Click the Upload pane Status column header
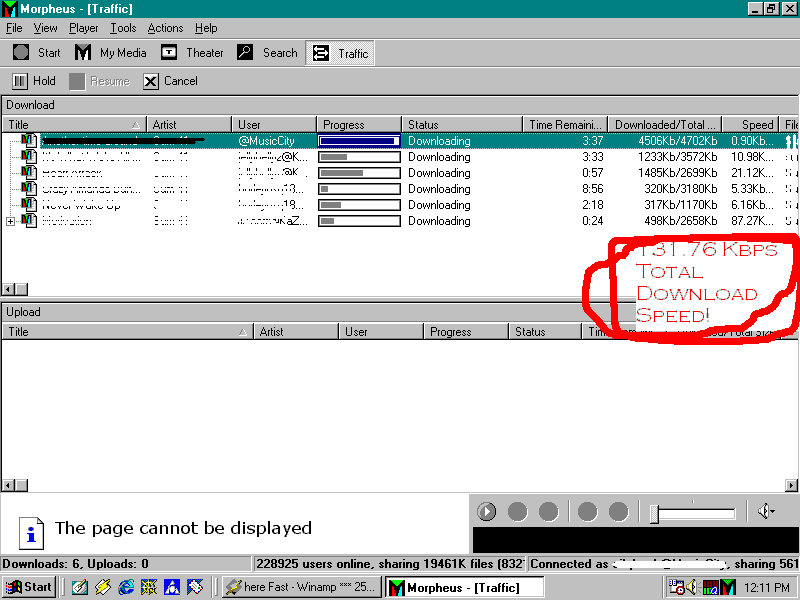800x600 pixels. coord(545,332)
